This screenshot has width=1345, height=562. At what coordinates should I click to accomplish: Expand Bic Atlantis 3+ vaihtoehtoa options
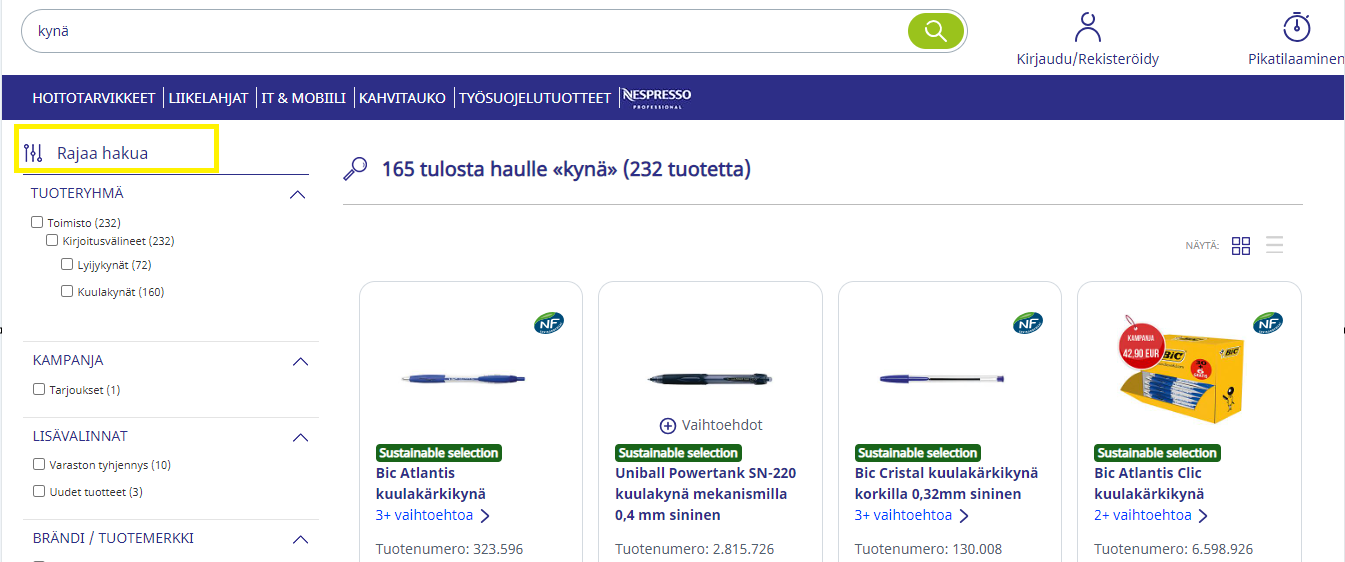point(433,515)
